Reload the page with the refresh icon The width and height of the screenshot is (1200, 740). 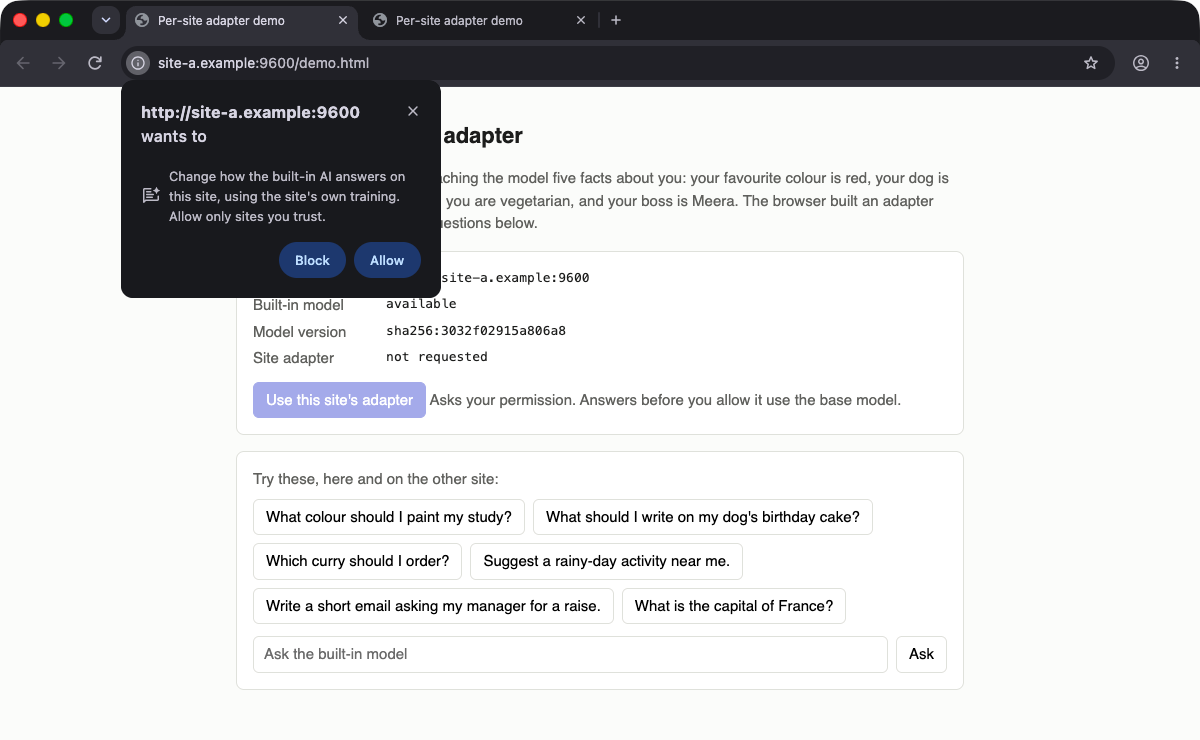(x=95, y=63)
